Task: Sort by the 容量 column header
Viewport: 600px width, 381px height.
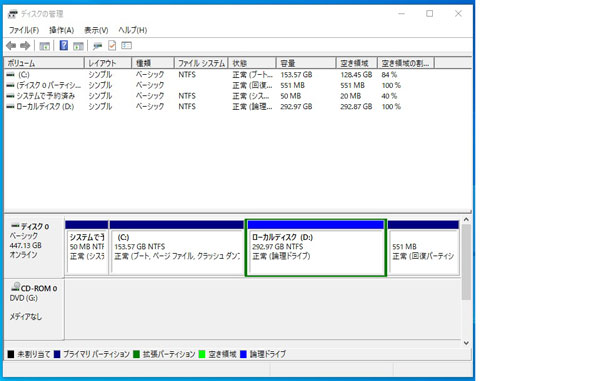Action: pos(306,63)
